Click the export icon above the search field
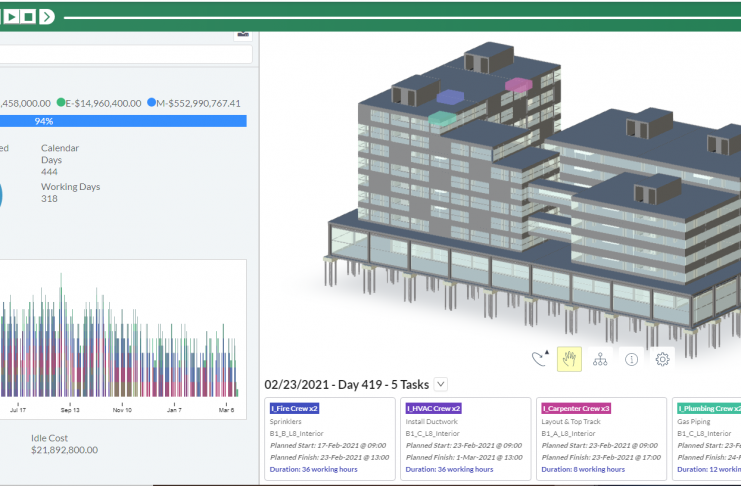Image resolution: width=741 pixels, height=486 pixels. 242,33
